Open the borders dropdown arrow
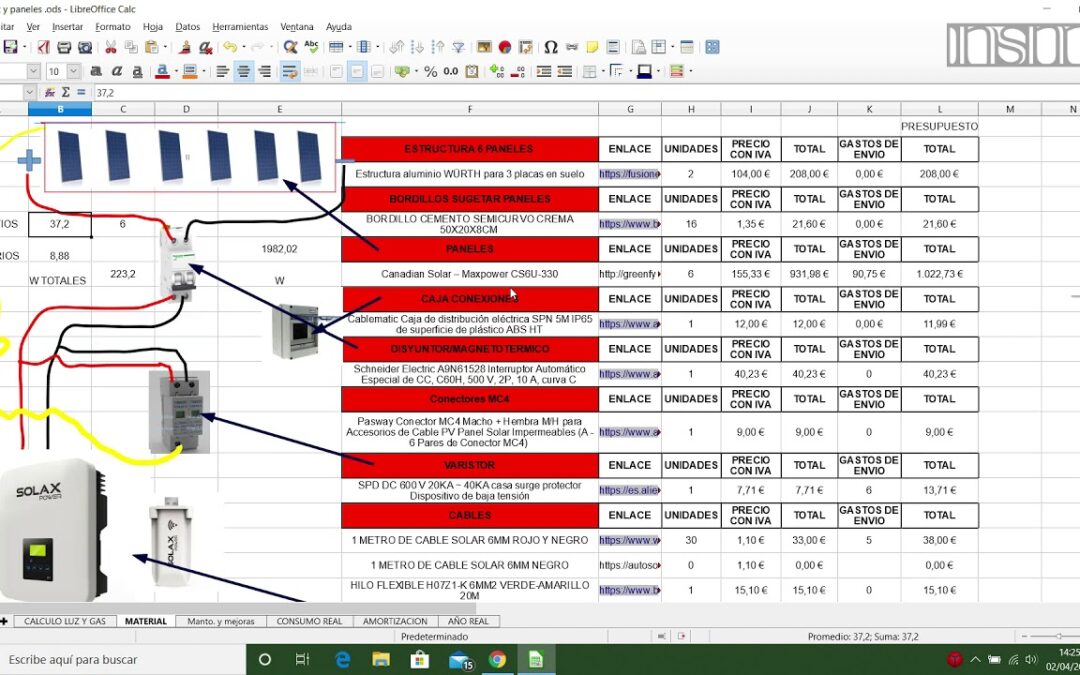 point(603,71)
